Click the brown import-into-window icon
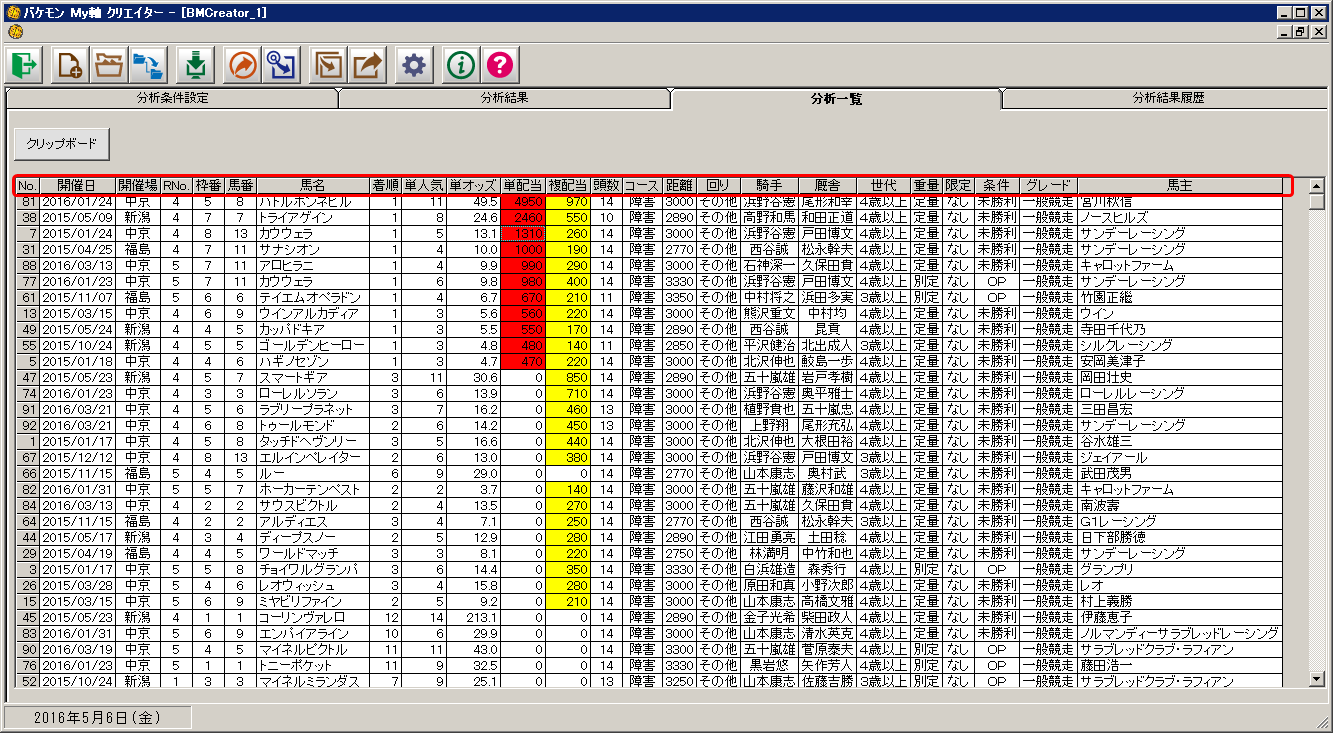 (x=328, y=66)
